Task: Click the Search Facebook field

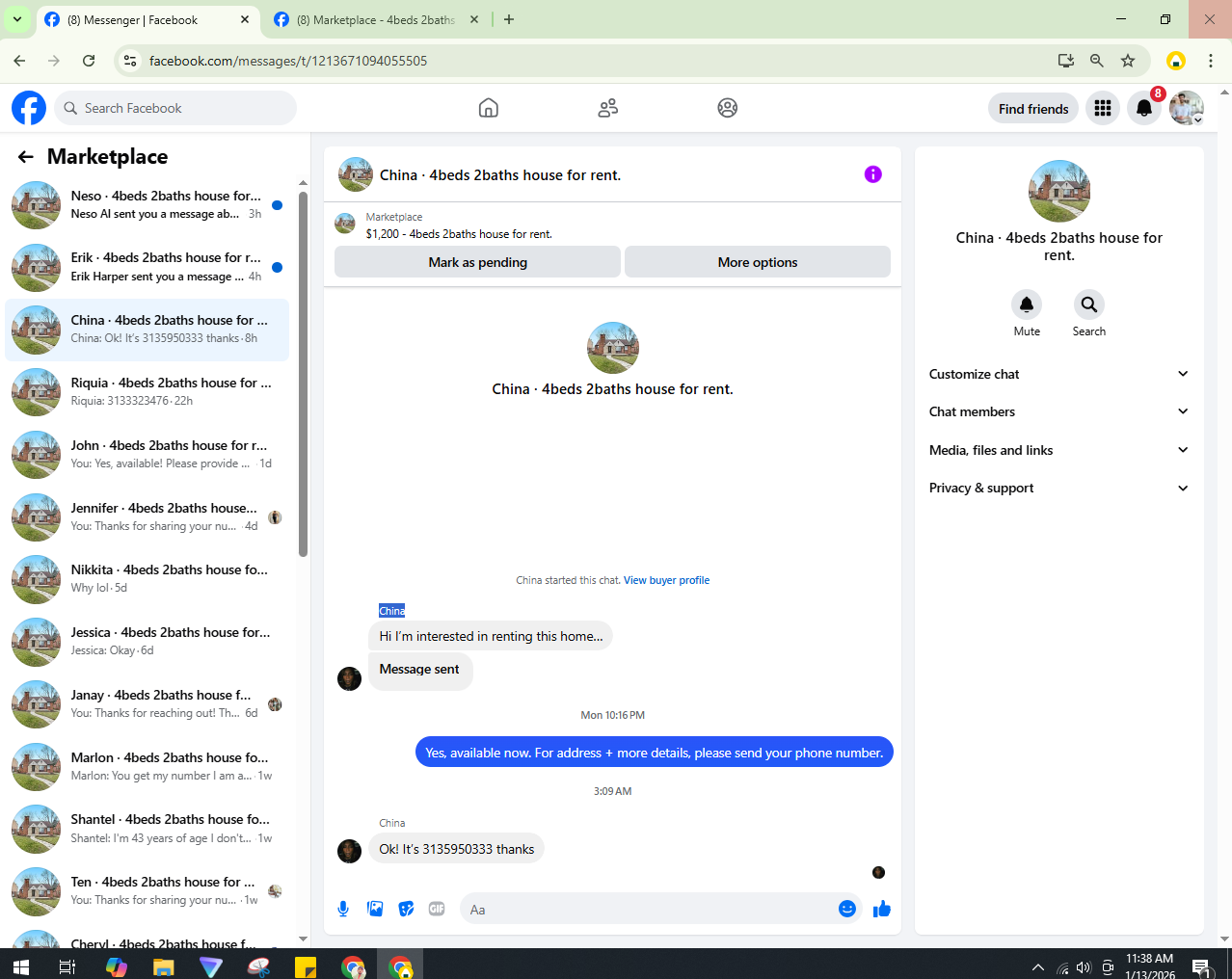Action: tap(175, 108)
